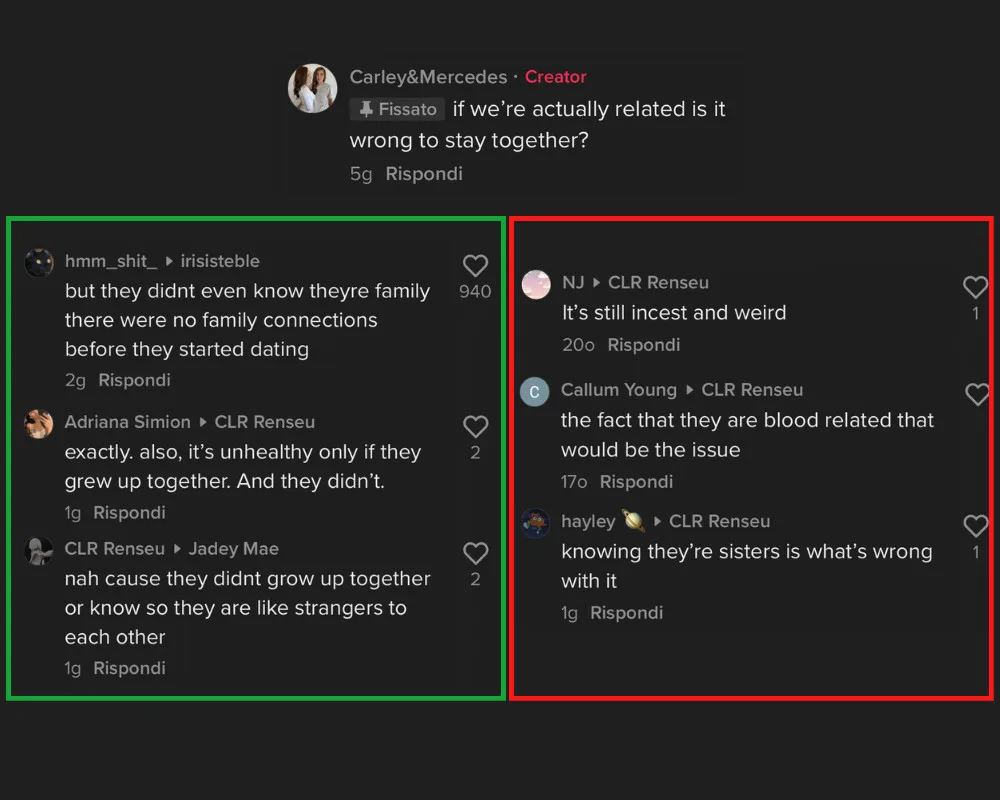Click Rispondi under Callum Young's comment
The width and height of the screenshot is (1000, 800).
[636, 482]
